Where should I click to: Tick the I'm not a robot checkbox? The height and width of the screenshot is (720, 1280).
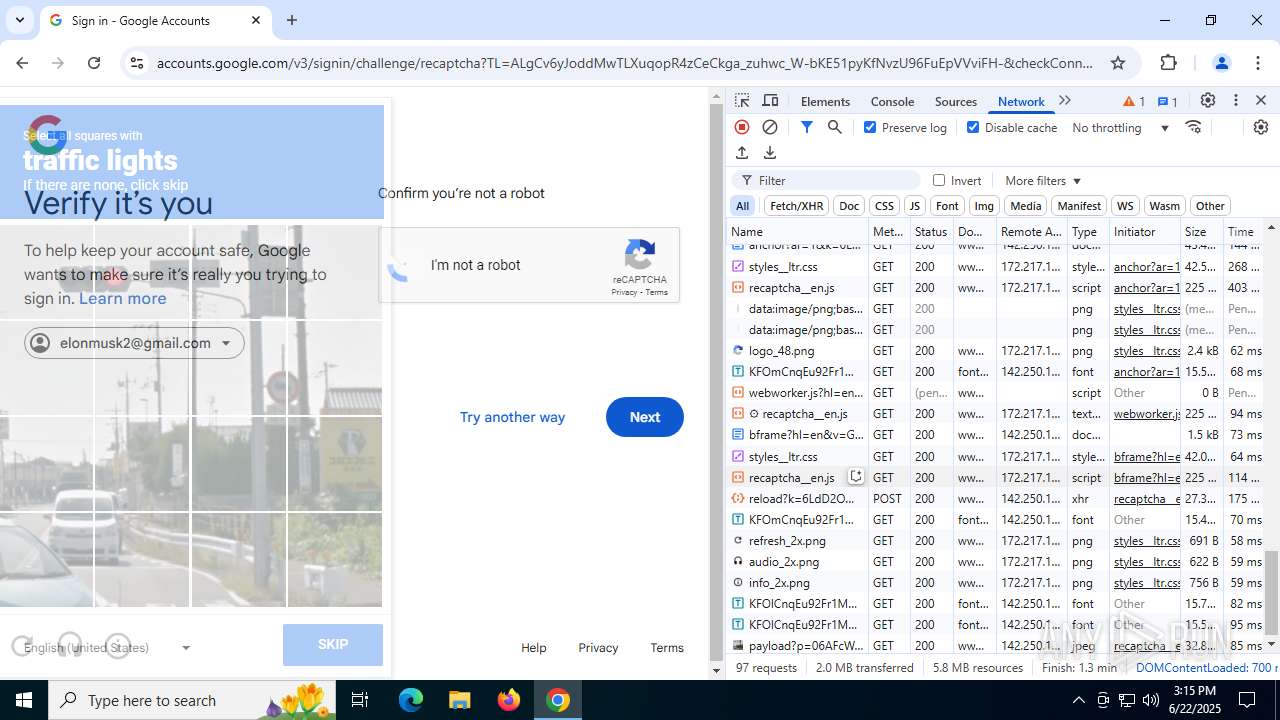coord(400,266)
